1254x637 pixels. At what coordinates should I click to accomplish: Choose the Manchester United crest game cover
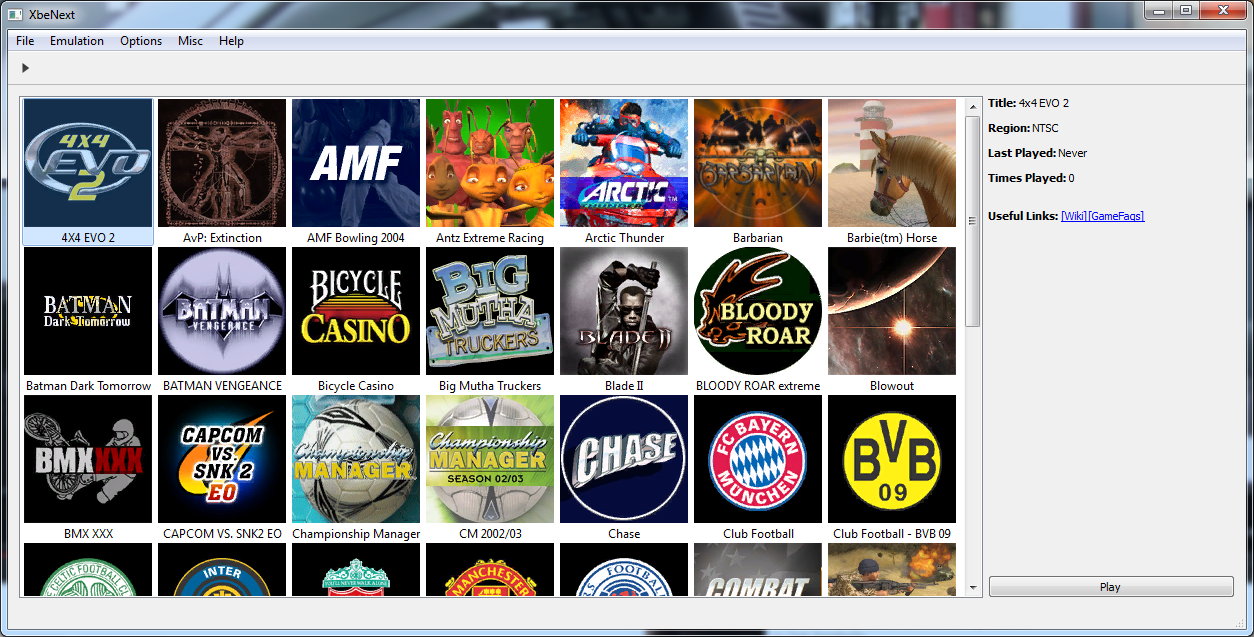[x=490, y=570]
